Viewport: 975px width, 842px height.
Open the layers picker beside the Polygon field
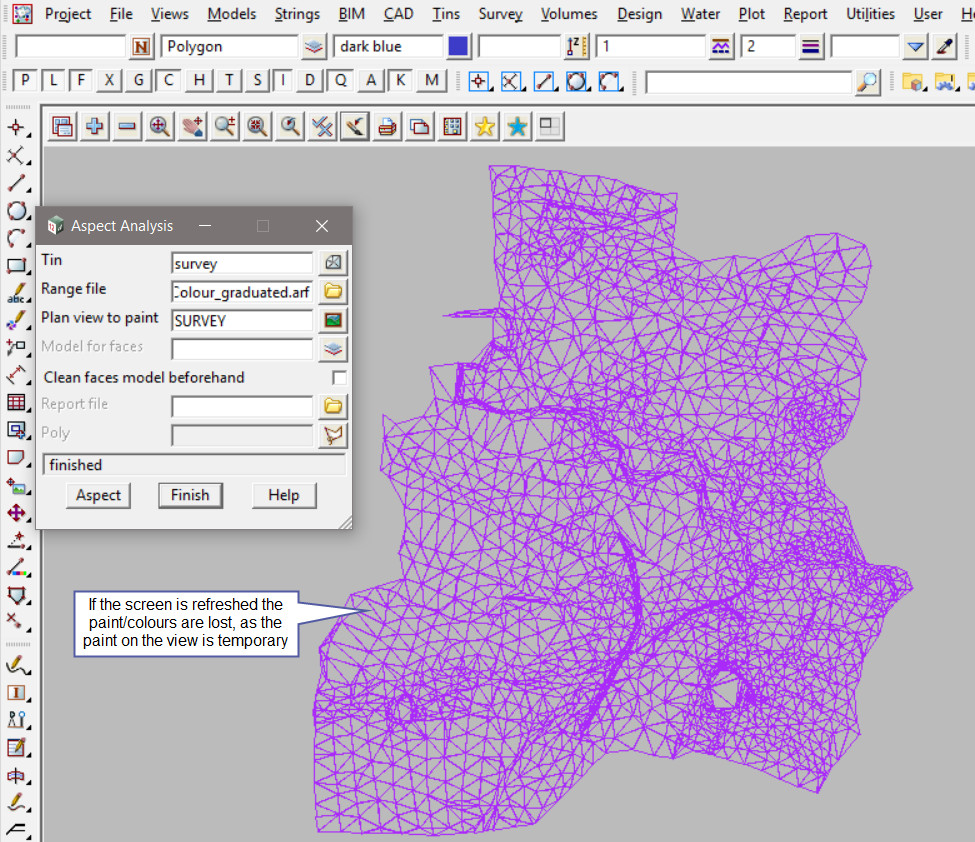(x=314, y=47)
